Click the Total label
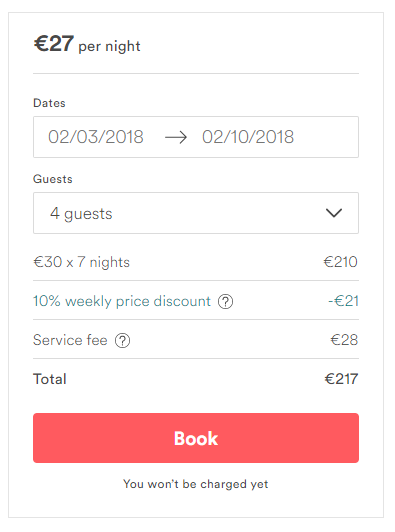 click(x=50, y=379)
